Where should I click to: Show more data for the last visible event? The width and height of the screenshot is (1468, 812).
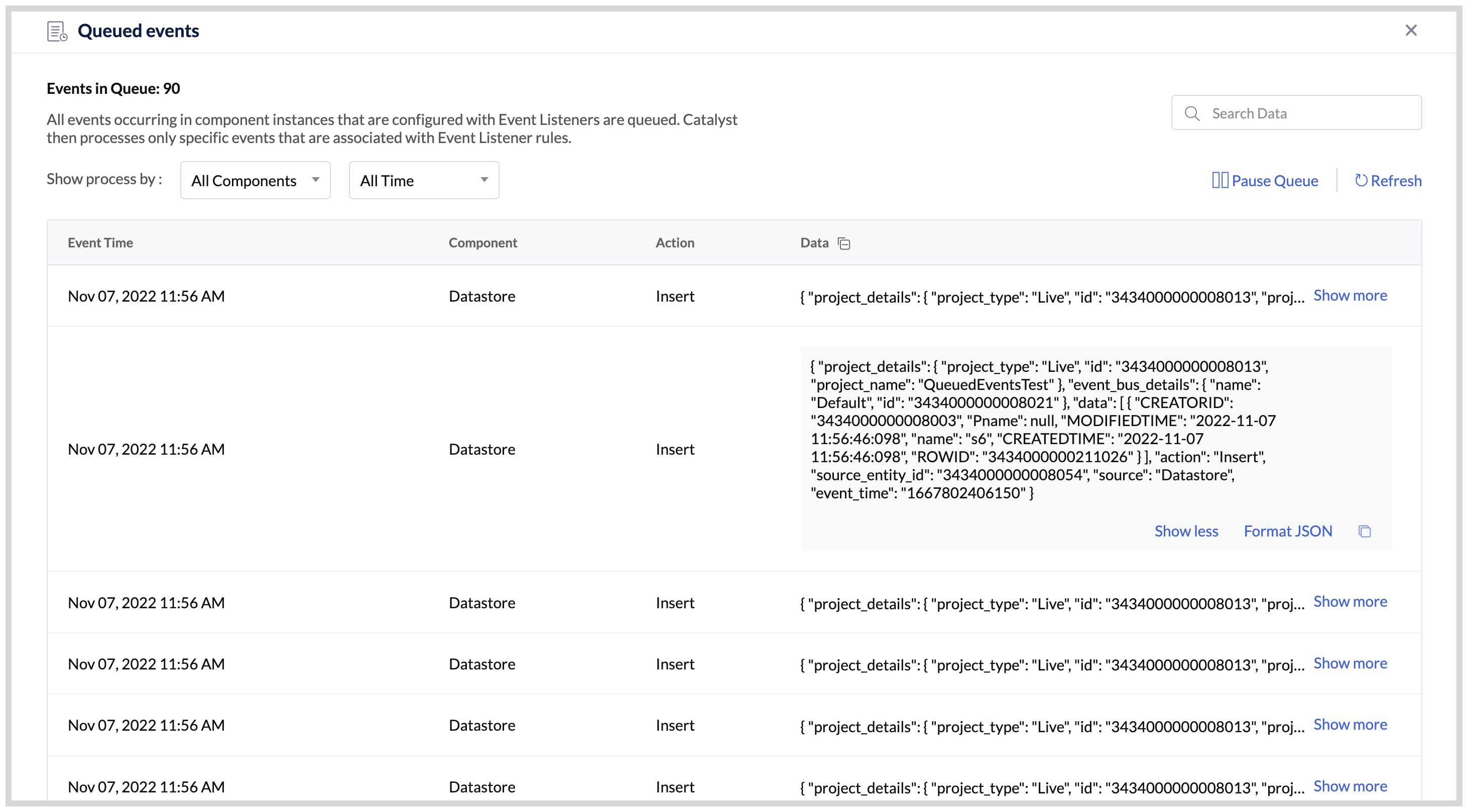click(1350, 786)
